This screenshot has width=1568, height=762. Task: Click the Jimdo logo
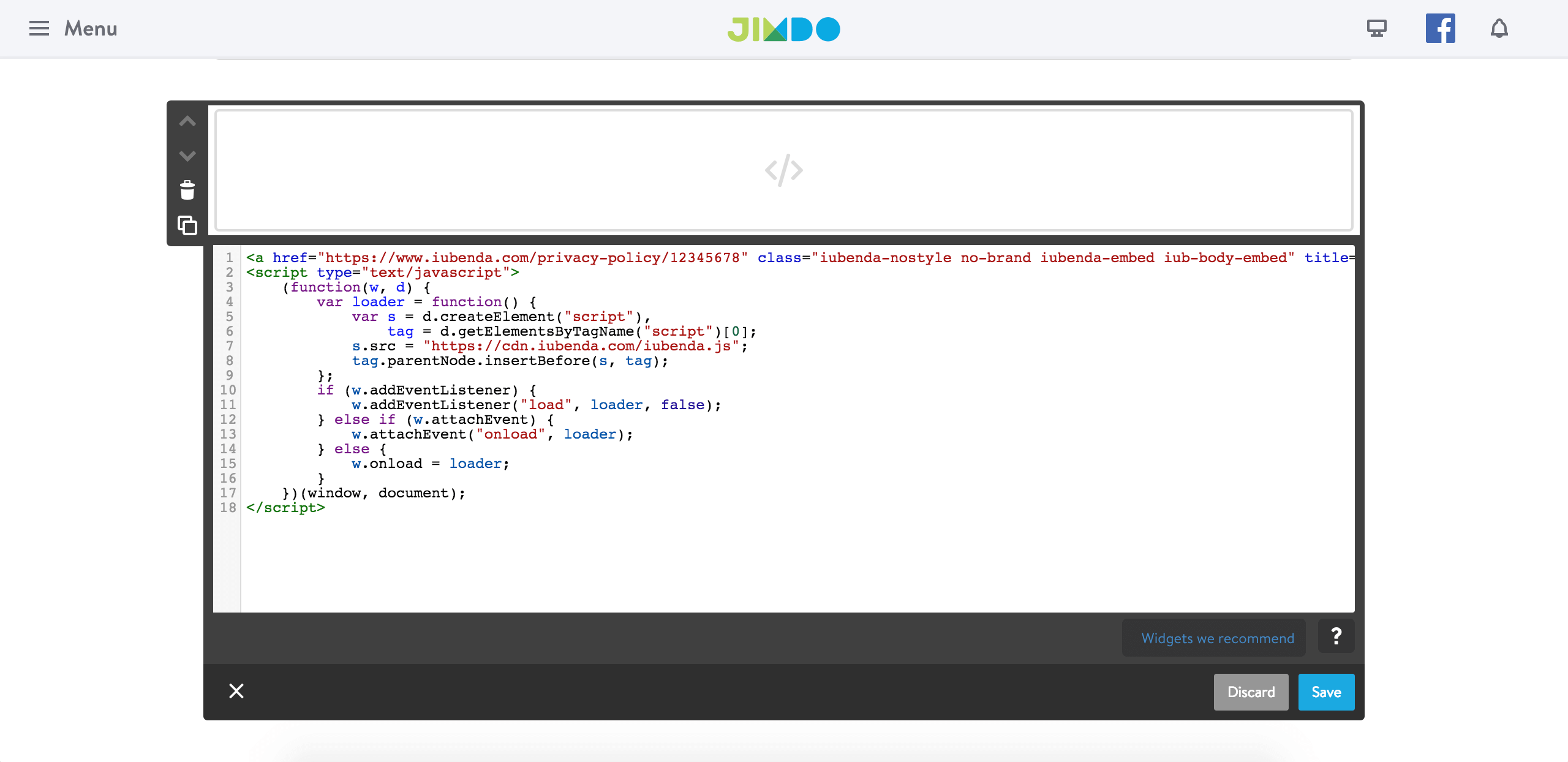click(x=783, y=28)
